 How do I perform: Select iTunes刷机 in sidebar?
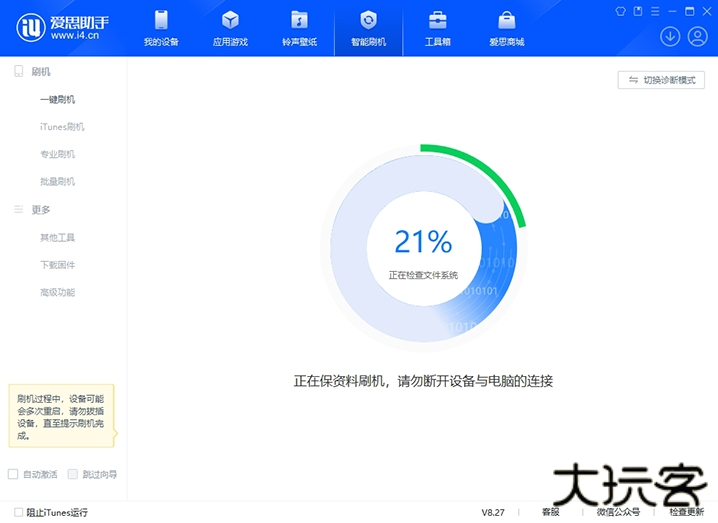62,127
